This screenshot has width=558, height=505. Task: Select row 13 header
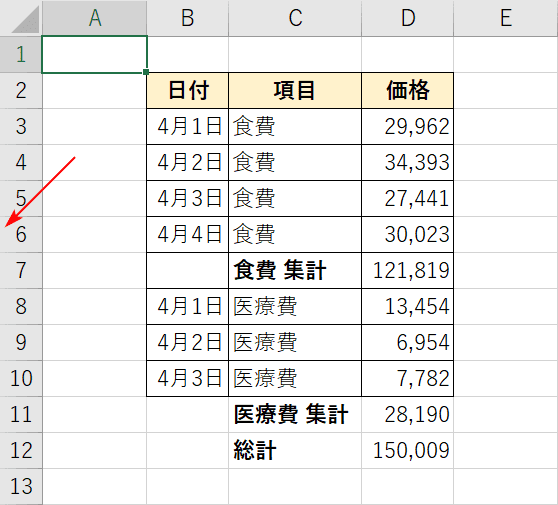(x=21, y=486)
